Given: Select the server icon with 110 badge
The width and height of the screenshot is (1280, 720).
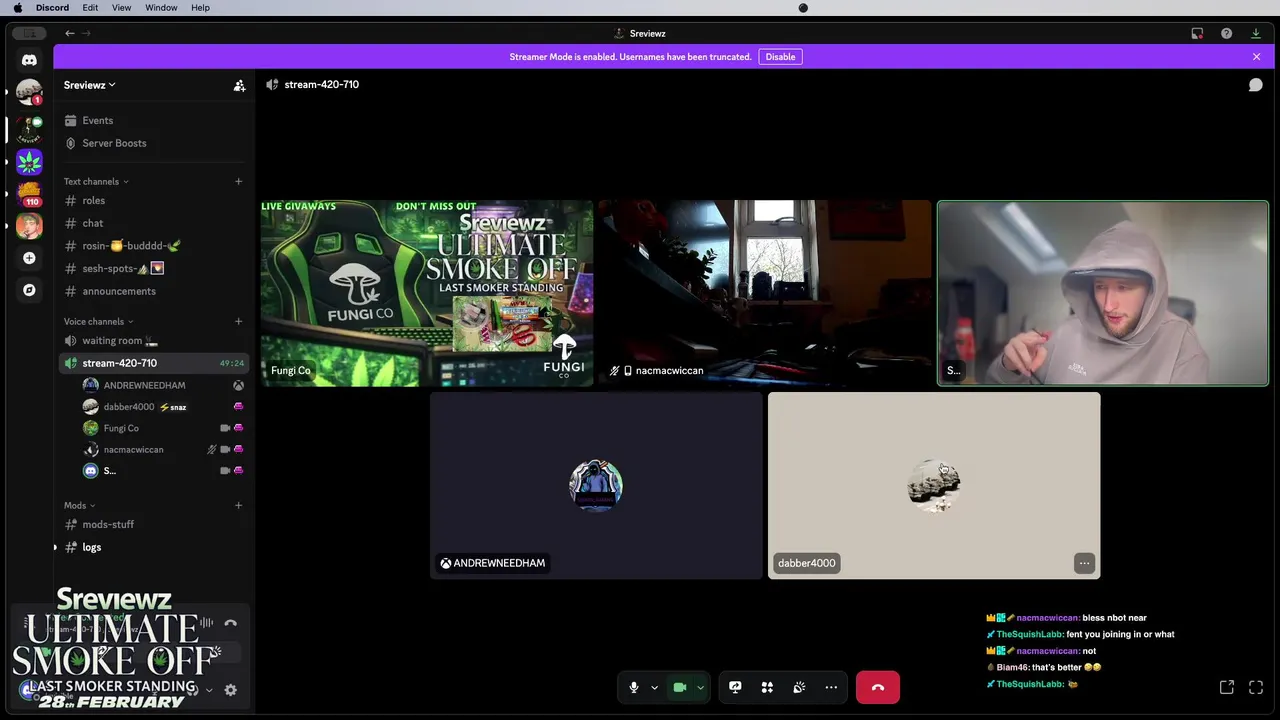Looking at the screenshot, I should [29, 193].
